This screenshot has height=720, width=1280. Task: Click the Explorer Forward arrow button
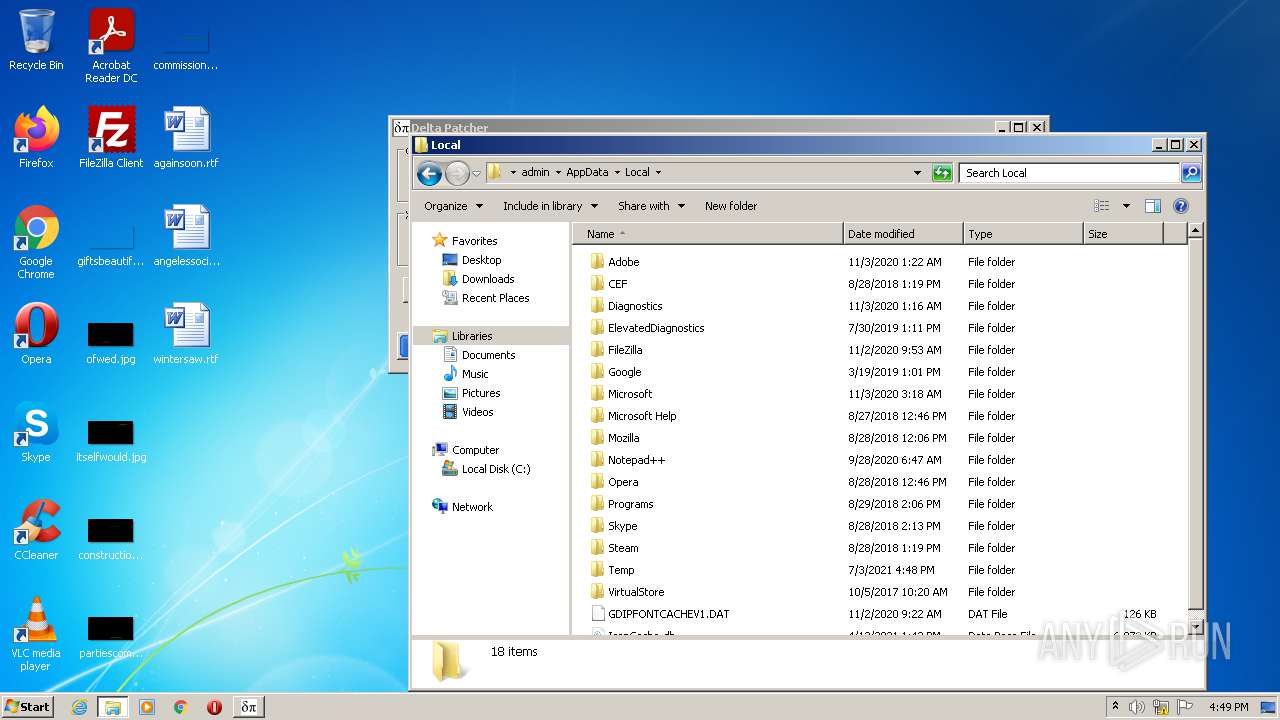tap(457, 173)
